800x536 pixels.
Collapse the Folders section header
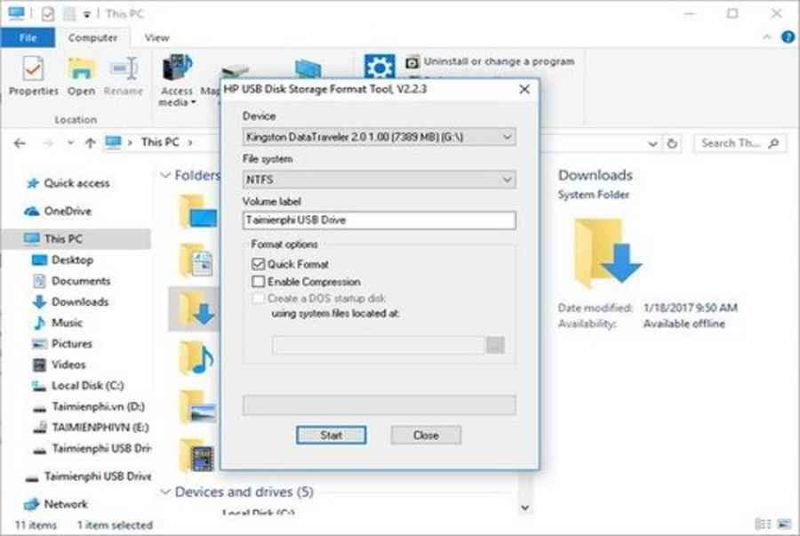tap(165, 175)
